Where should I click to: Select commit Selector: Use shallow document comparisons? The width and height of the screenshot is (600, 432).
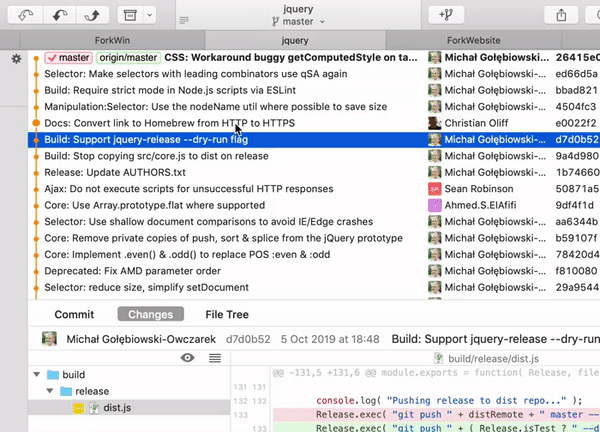click(314, 222)
